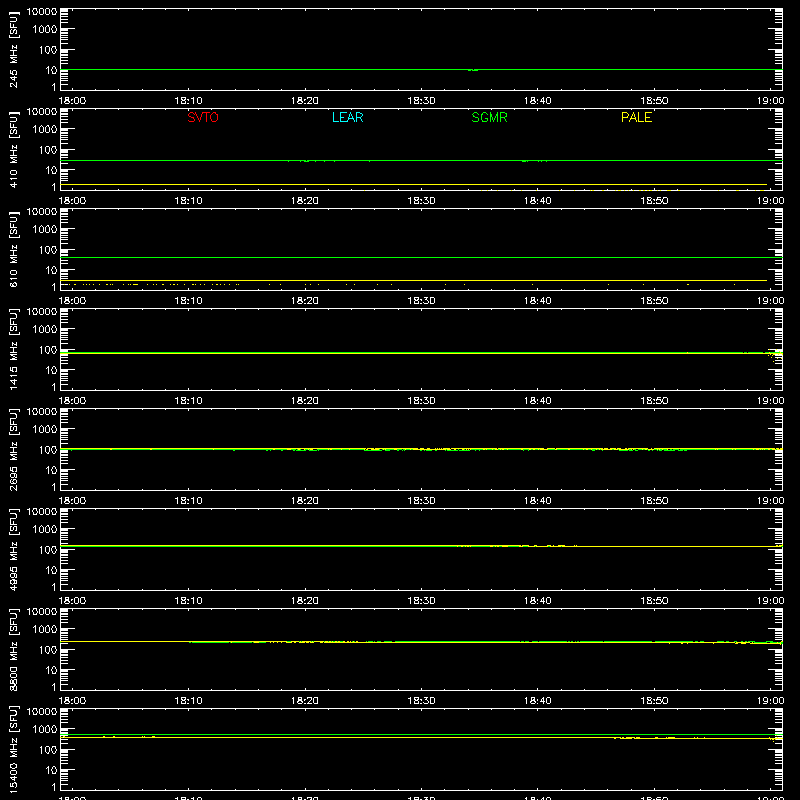This screenshot has width=800, height=800.
Task: Click the 10 tick in the 1415 MHz plot
Action: (51, 370)
